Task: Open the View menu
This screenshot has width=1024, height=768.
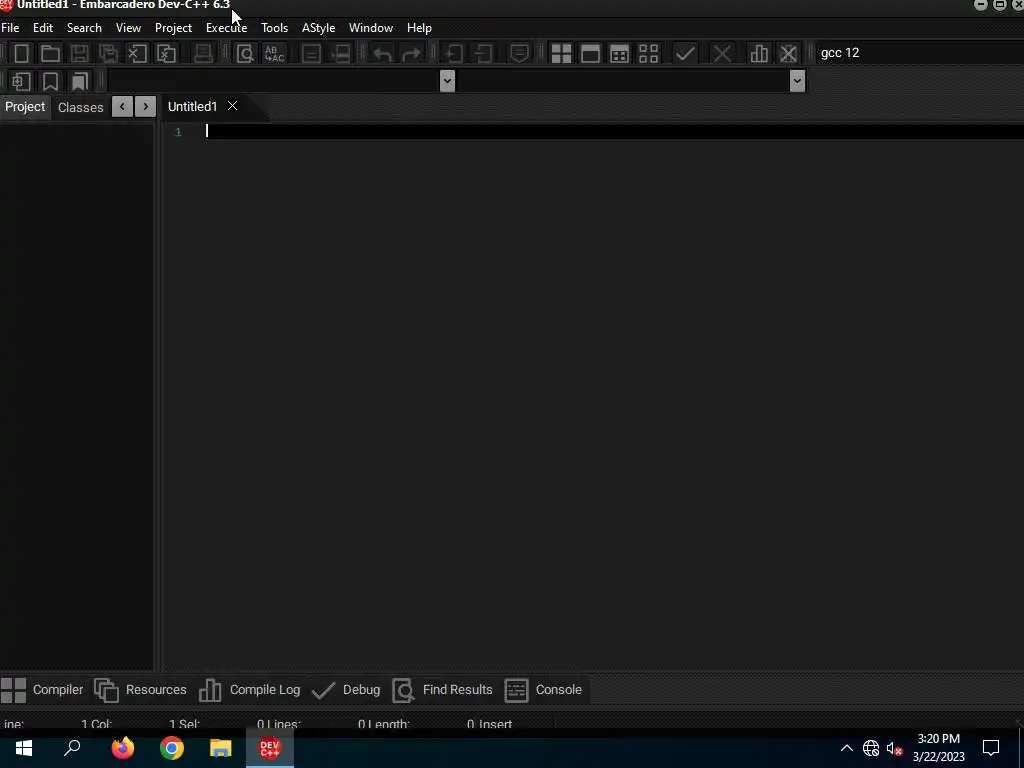Action: (128, 27)
